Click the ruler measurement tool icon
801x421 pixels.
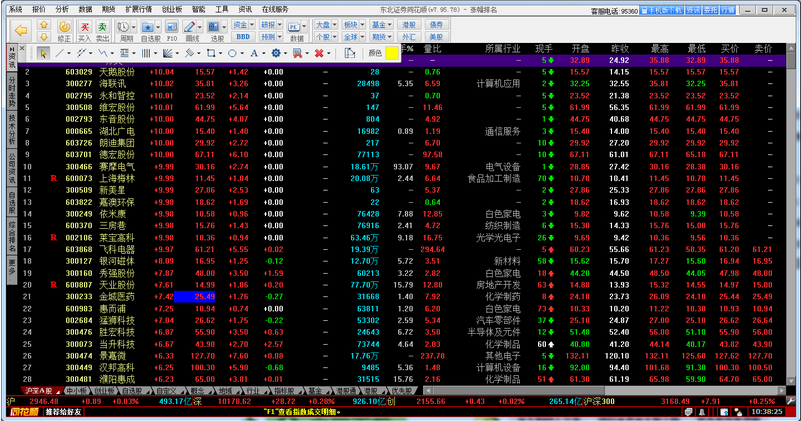pyautogui.click(x=350, y=53)
